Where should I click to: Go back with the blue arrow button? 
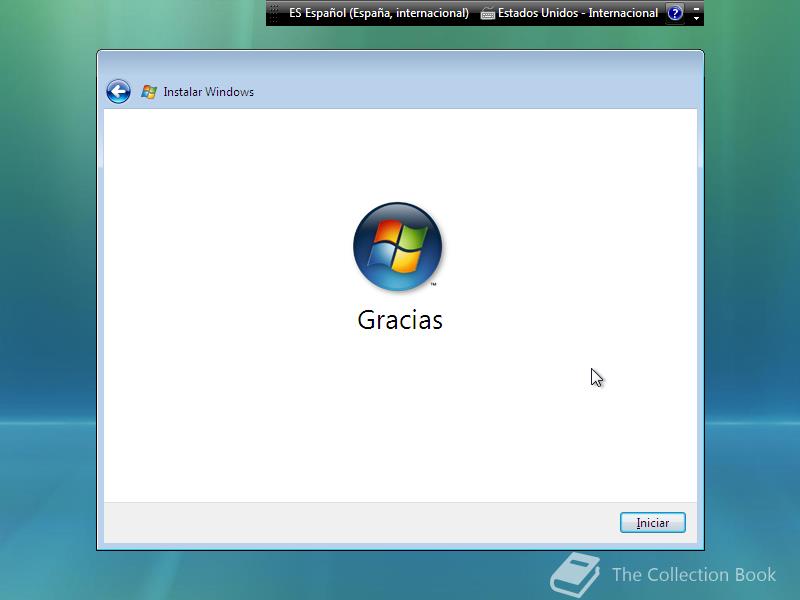click(x=118, y=92)
